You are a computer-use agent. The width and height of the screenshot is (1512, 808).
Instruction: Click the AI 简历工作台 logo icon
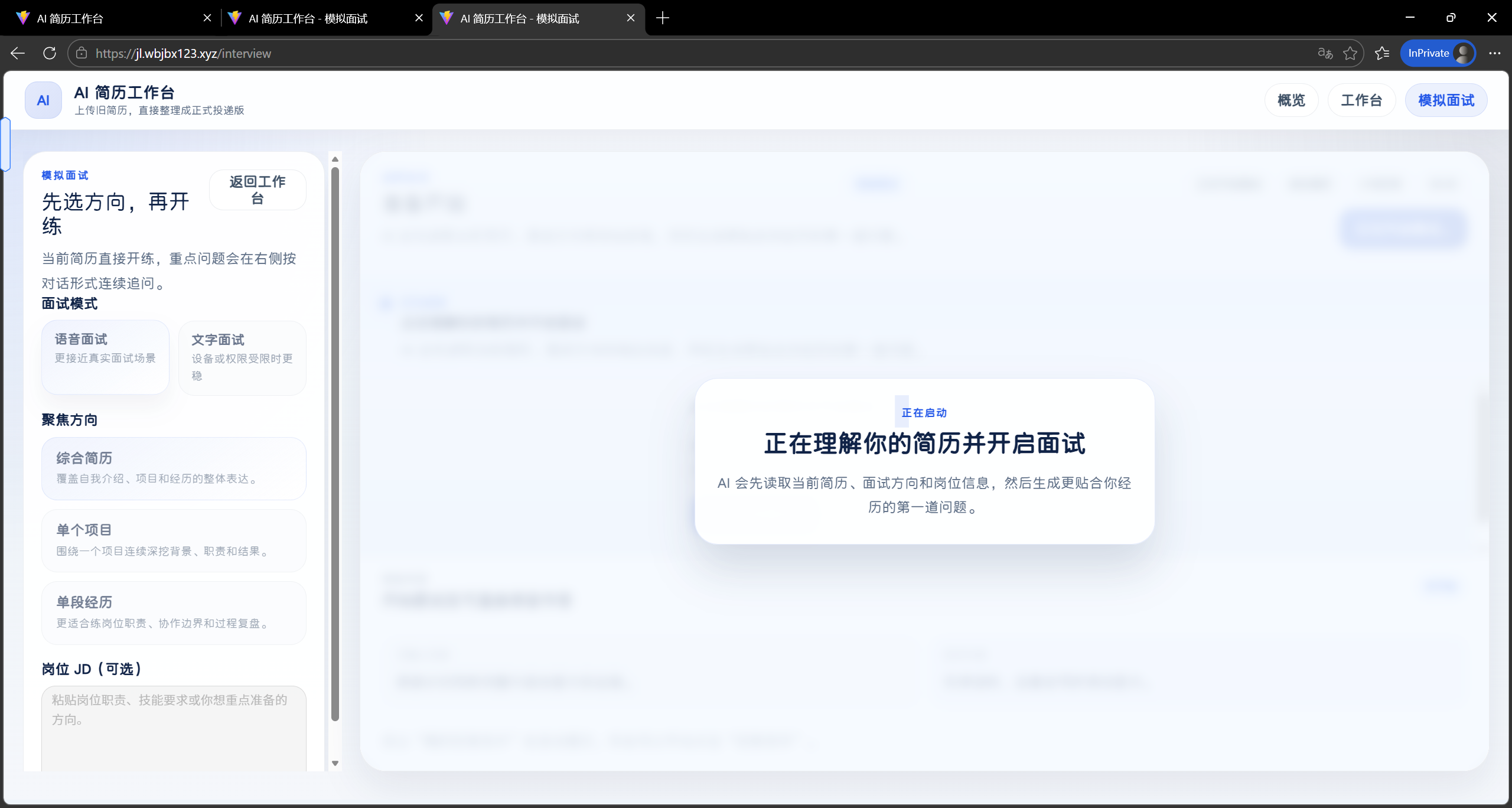tap(43, 100)
